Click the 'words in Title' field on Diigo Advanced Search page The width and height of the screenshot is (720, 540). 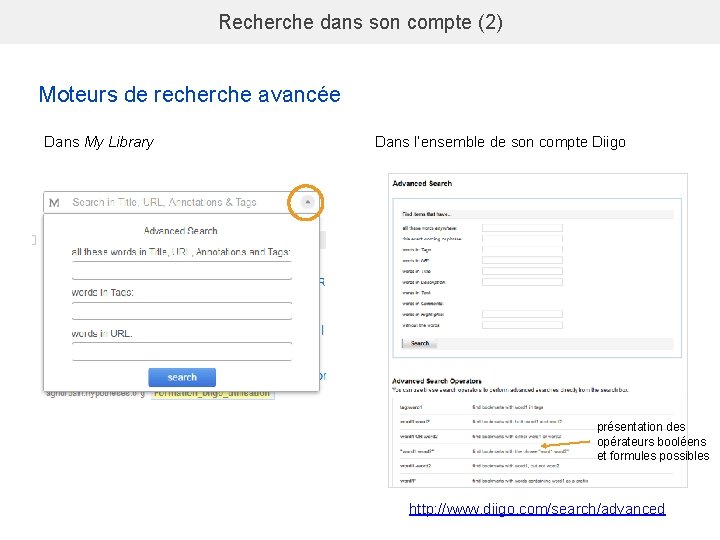click(x=522, y=271)
